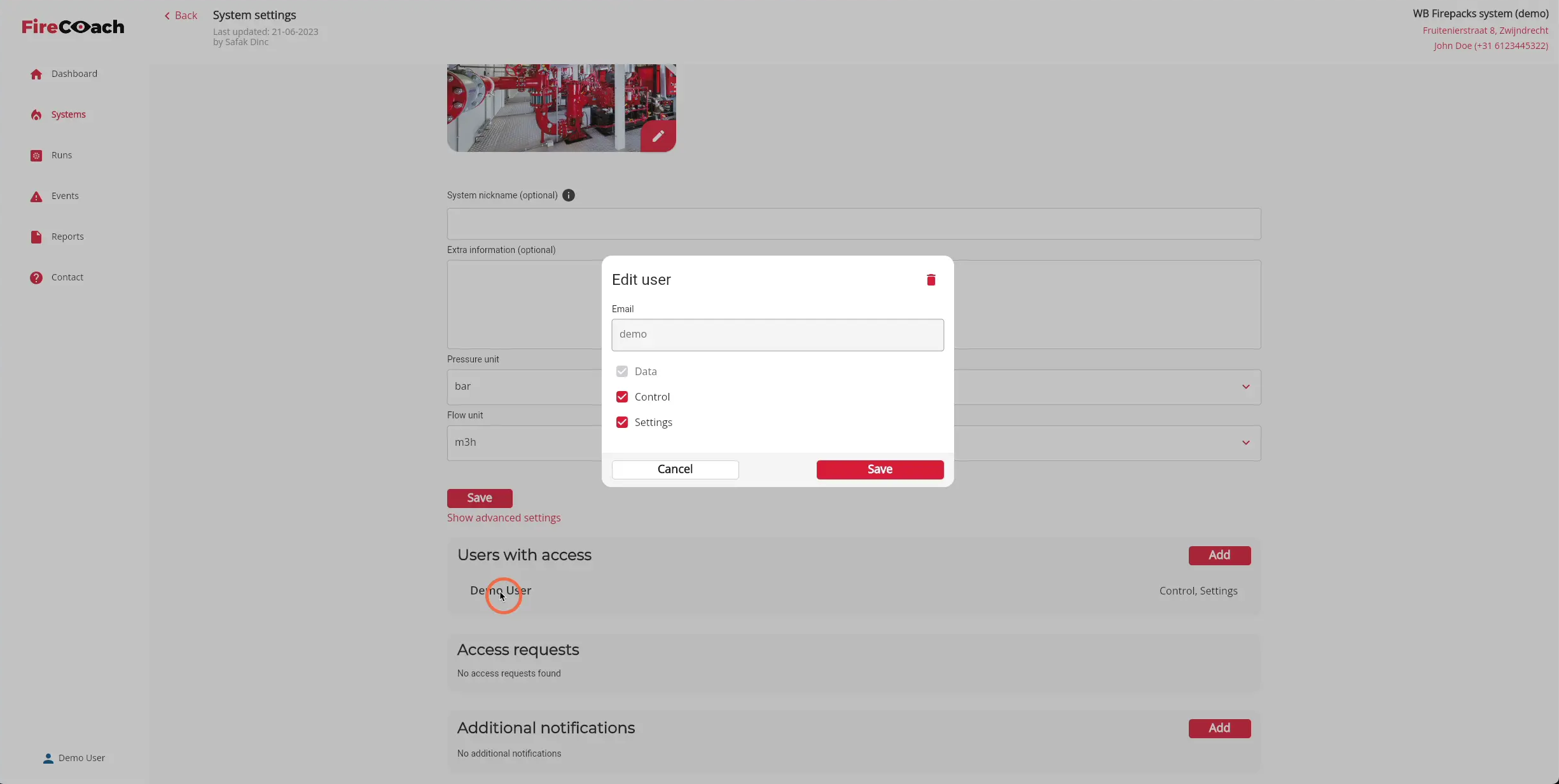Click the Extra information text area
This screenshot has height=784, width=1559.
pyautogui.click(x=854, y=304)
